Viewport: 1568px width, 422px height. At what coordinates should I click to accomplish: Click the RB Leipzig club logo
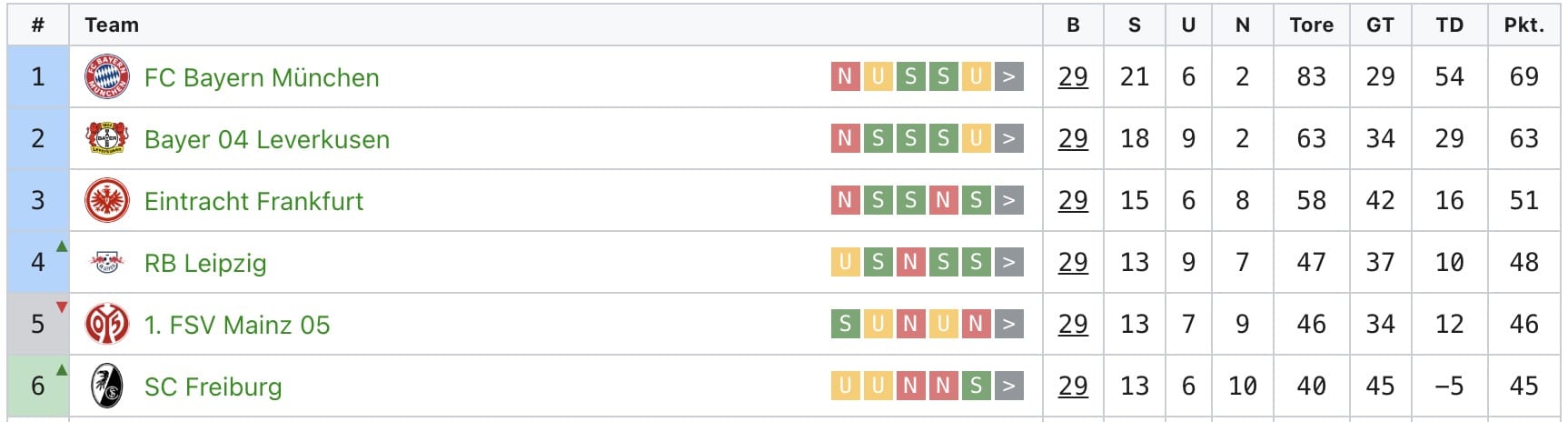click(x=107, y=262)
